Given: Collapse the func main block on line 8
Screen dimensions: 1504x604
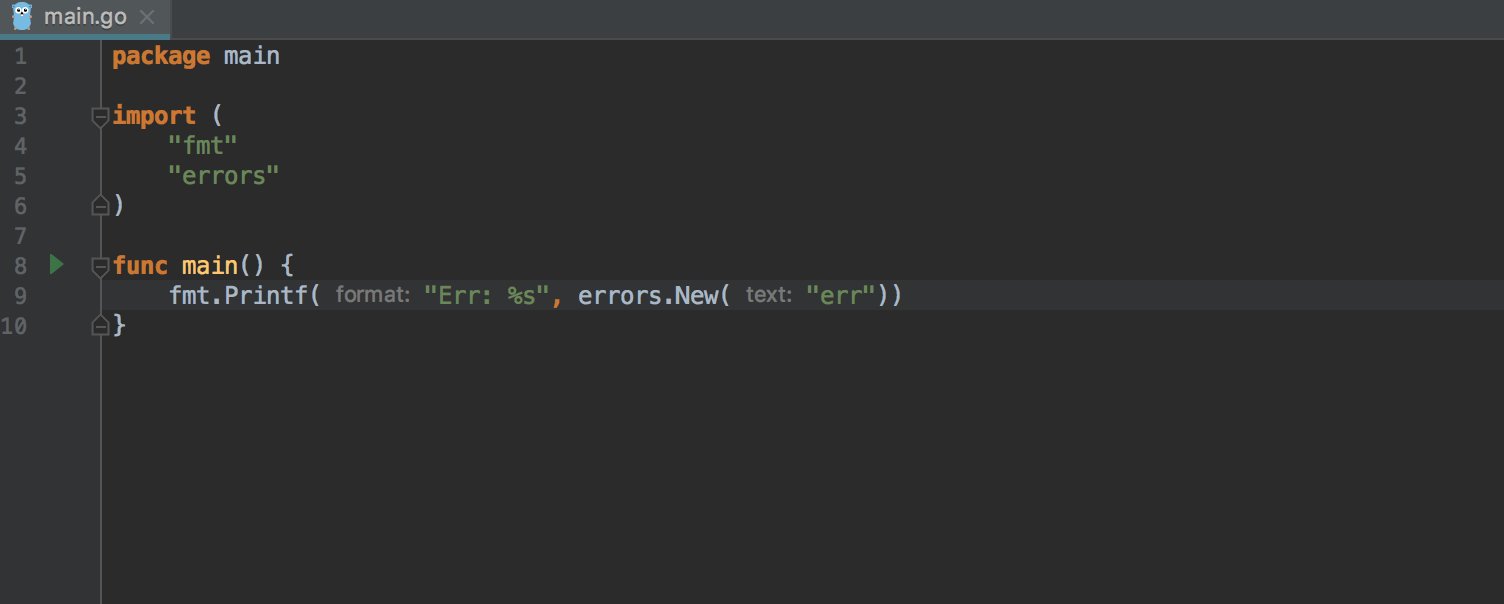Looking at the screenshot, I should 100,266.
